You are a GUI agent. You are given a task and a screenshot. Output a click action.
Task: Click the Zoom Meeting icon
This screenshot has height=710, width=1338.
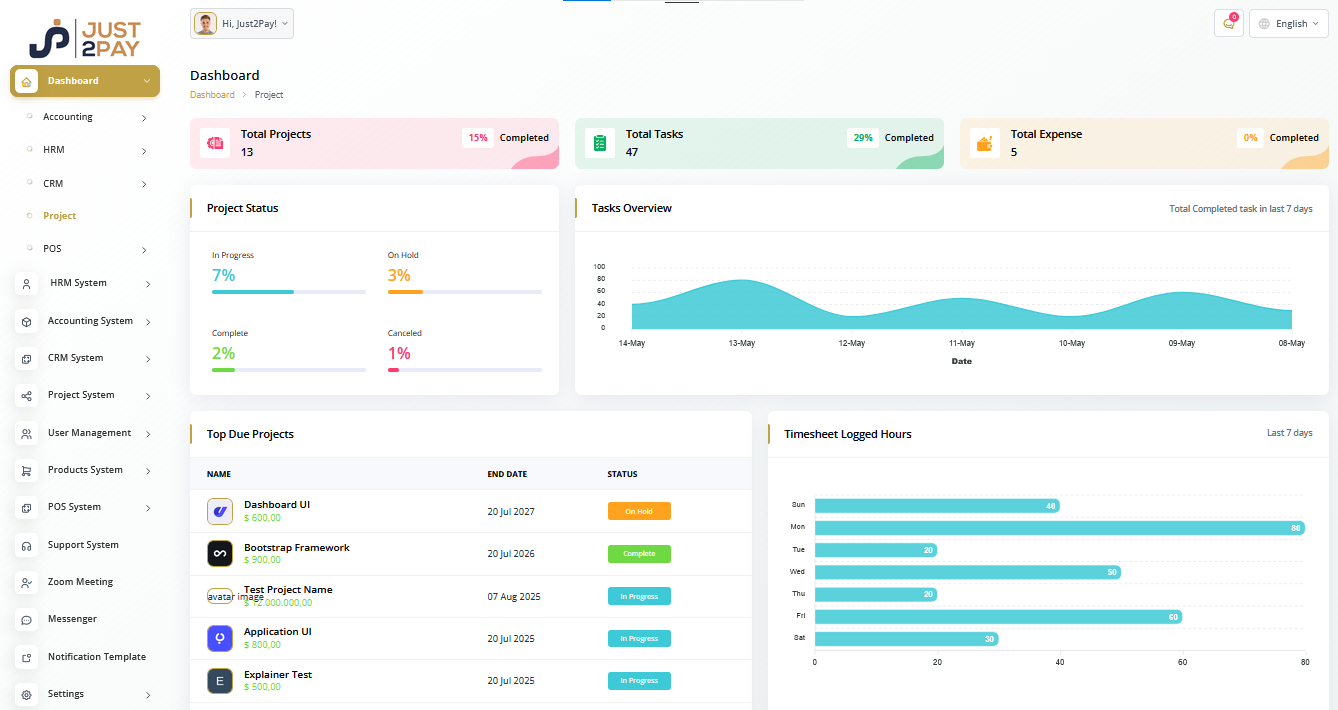(26, 582)
